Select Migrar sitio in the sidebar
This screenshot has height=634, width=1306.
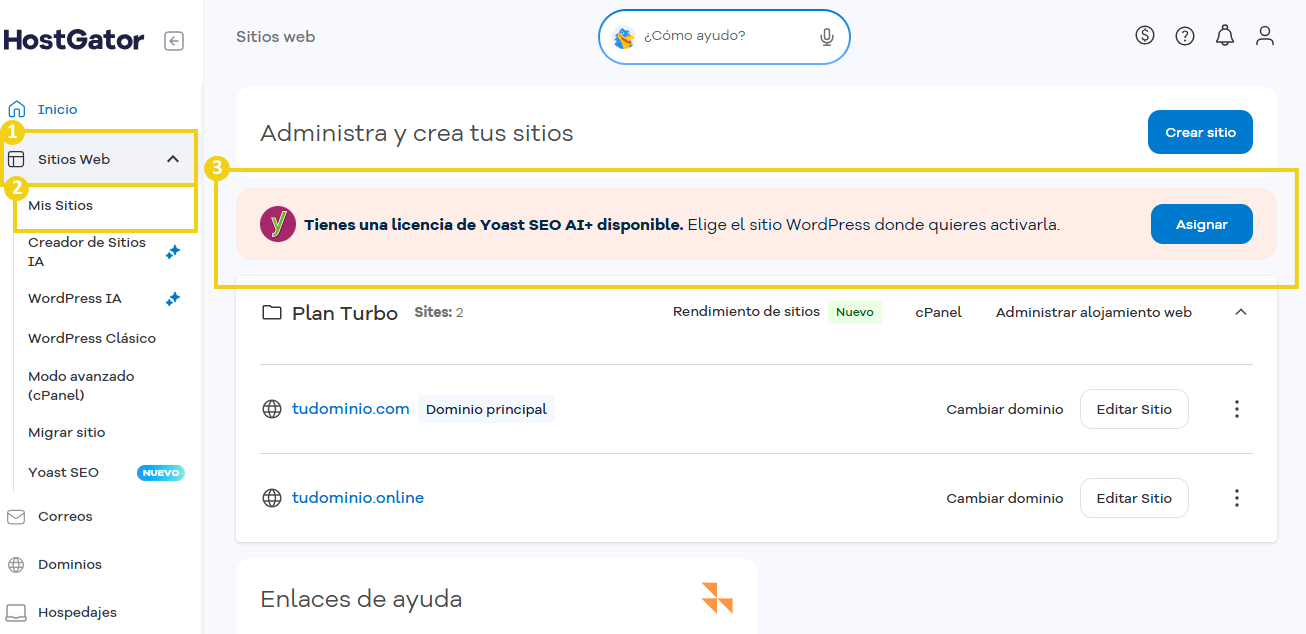pyautogui.click(x=67, y=433)
